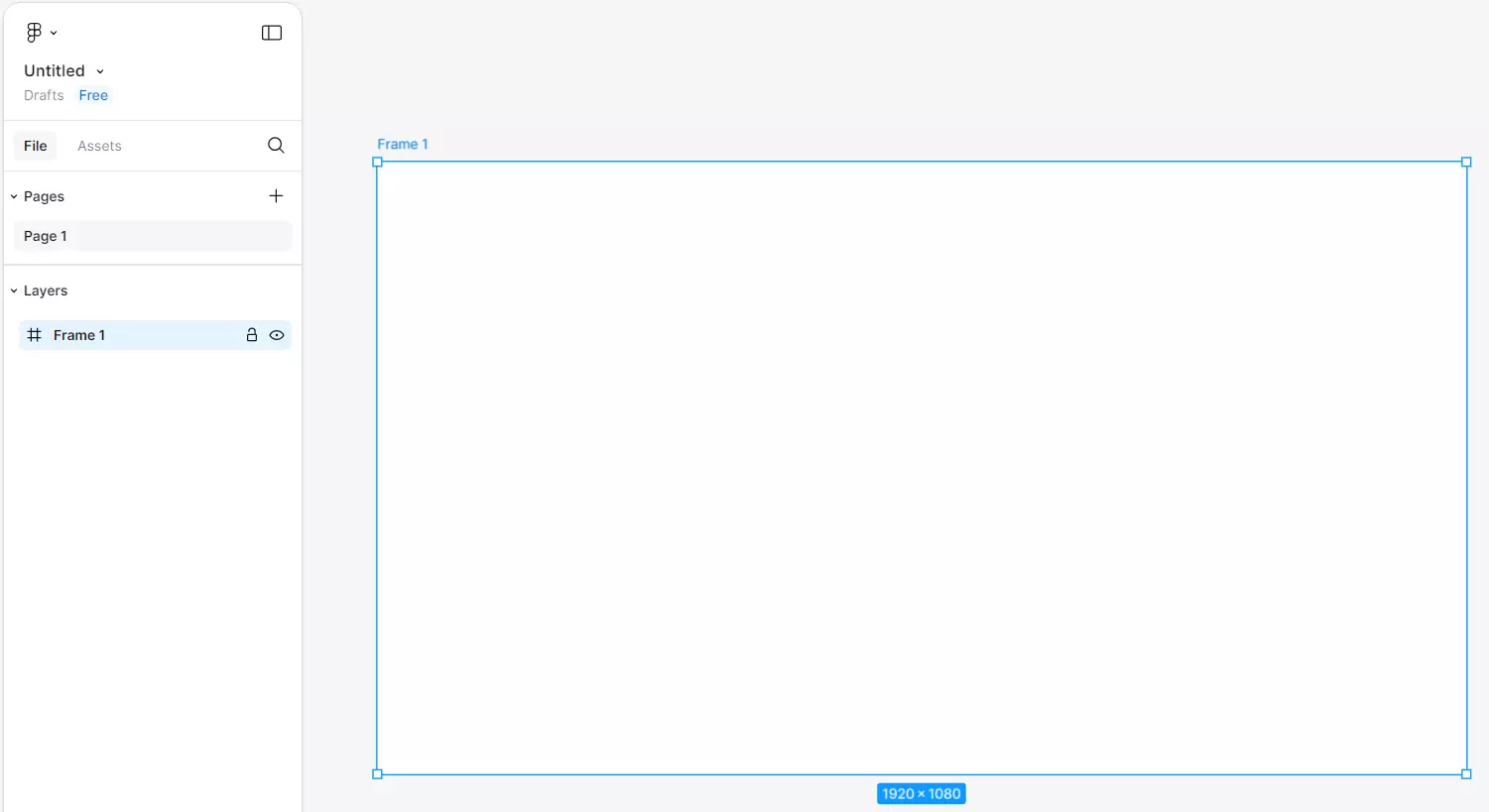The width and height of the screenshot is (1489, 812).
Task: Switch to the File tab
Action: click(x=36, y=146)
